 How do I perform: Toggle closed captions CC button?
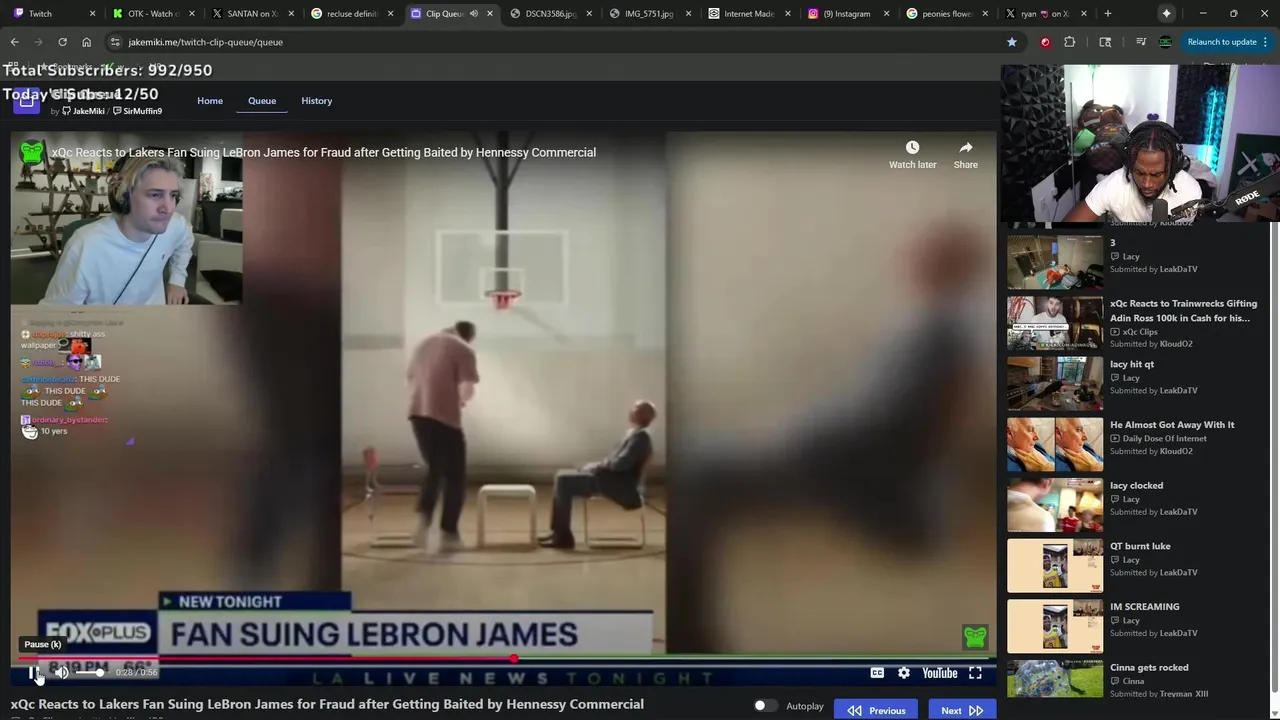(x=877, y=673)
